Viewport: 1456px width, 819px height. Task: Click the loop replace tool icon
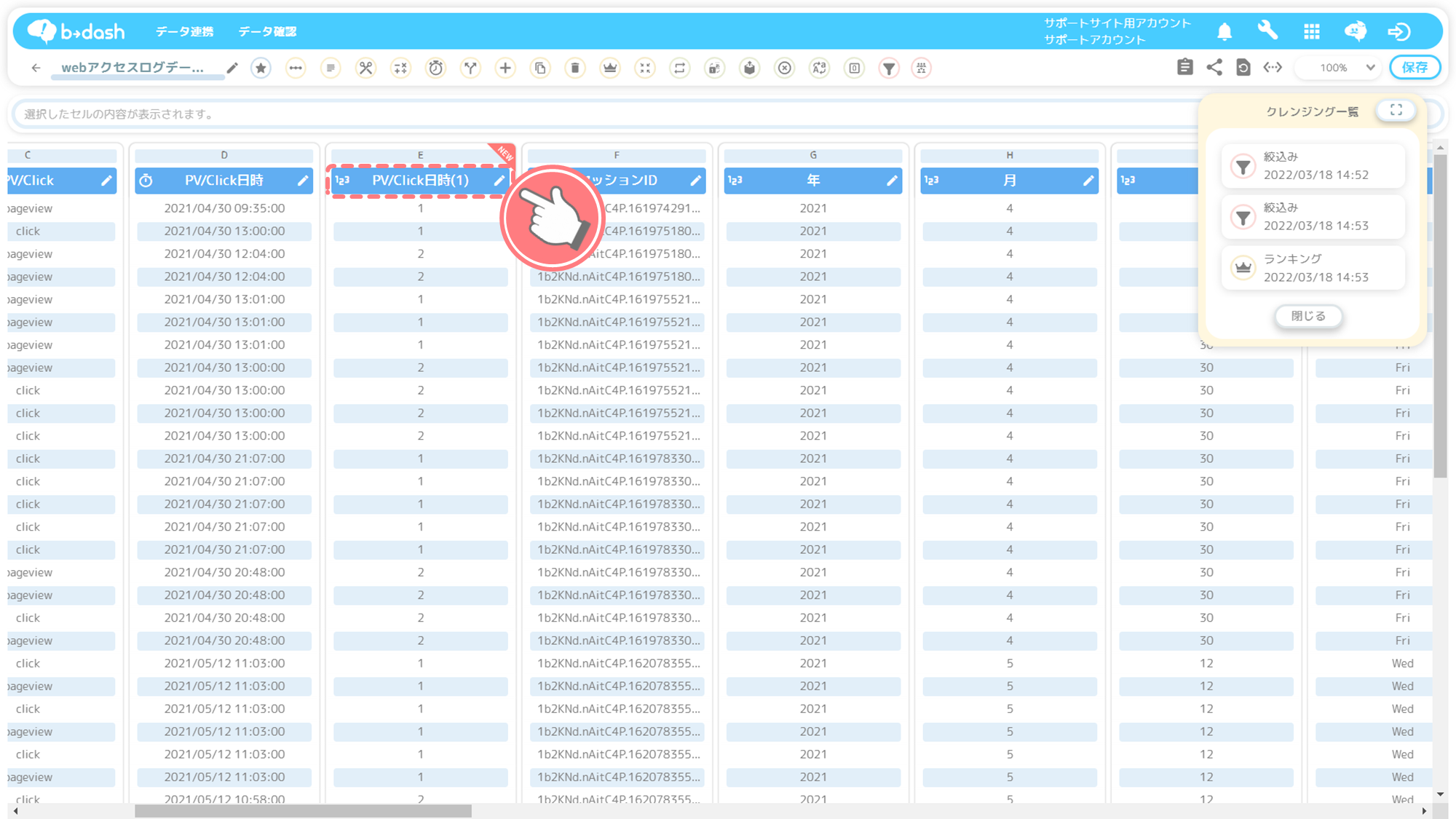tap(680, 68)
